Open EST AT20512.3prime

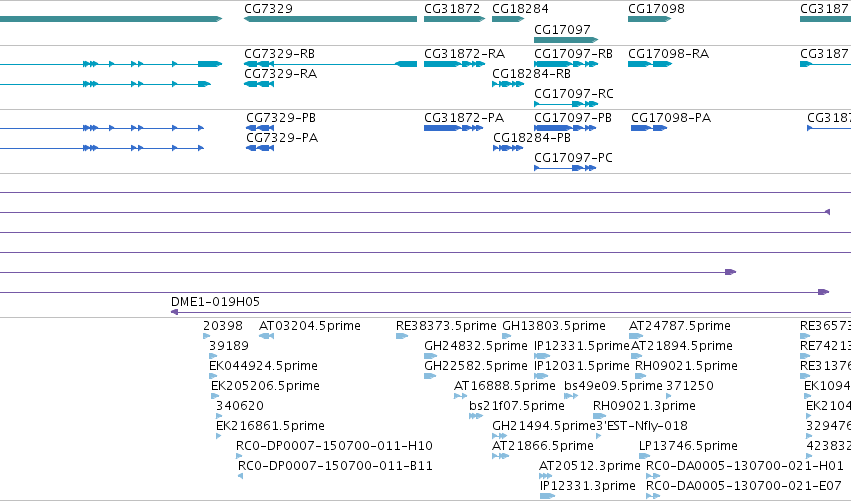pyautogui.click(x=589, y=466)
